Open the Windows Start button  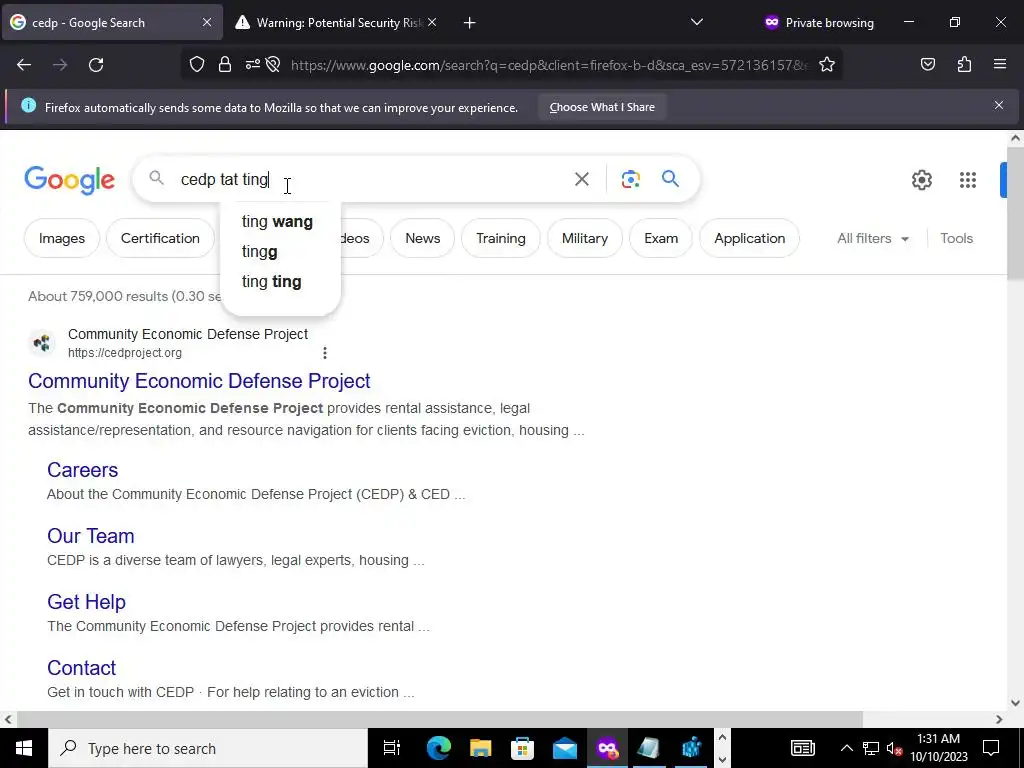24,748
